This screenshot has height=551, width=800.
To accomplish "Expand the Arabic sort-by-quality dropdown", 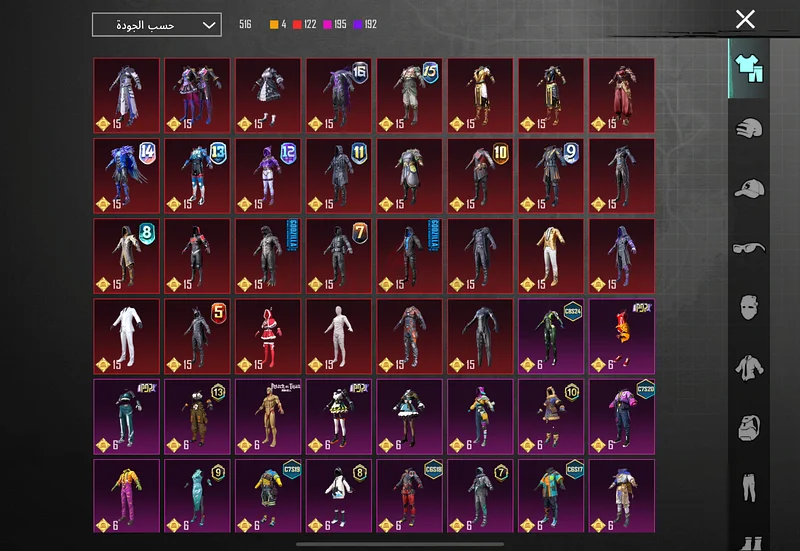I will click(157, 24).
